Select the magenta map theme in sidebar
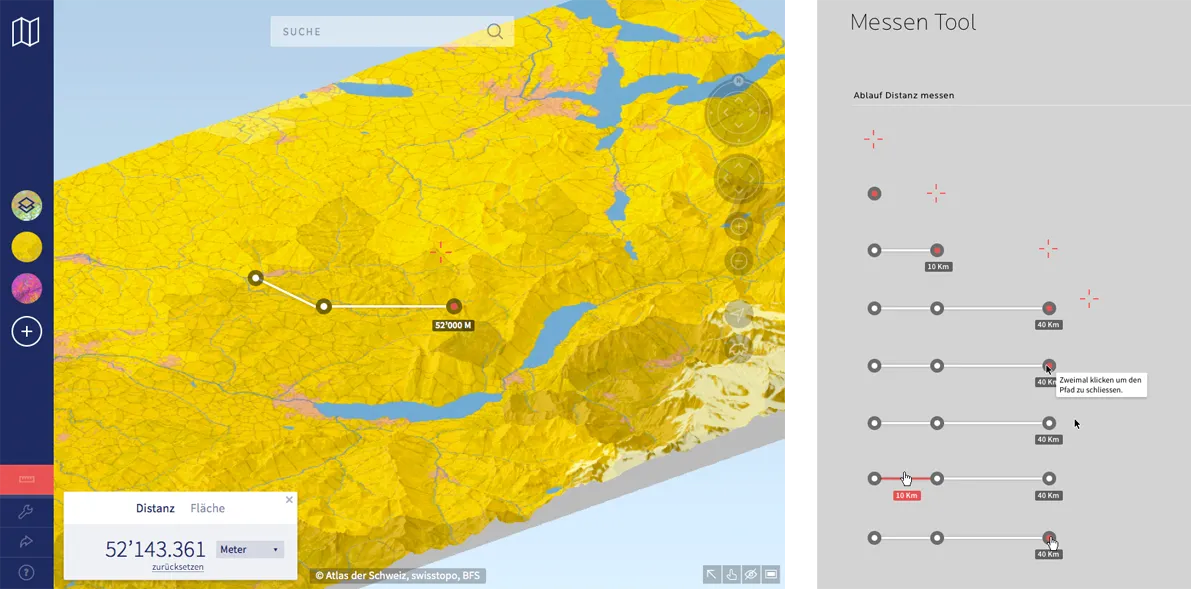This screenshot has width=1191, height=589. point(27,288)
